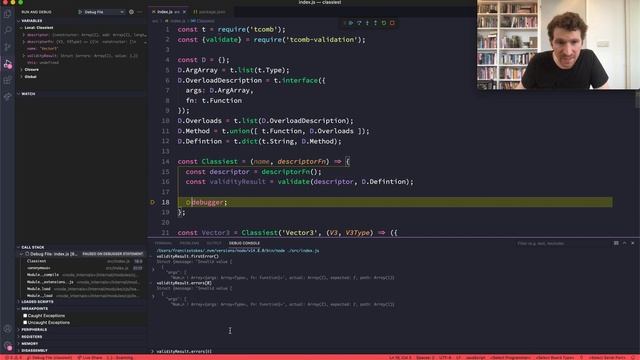Viewport: 640px width, 360px height.
Task: Clear the debug console output
Action: point(616,243)
